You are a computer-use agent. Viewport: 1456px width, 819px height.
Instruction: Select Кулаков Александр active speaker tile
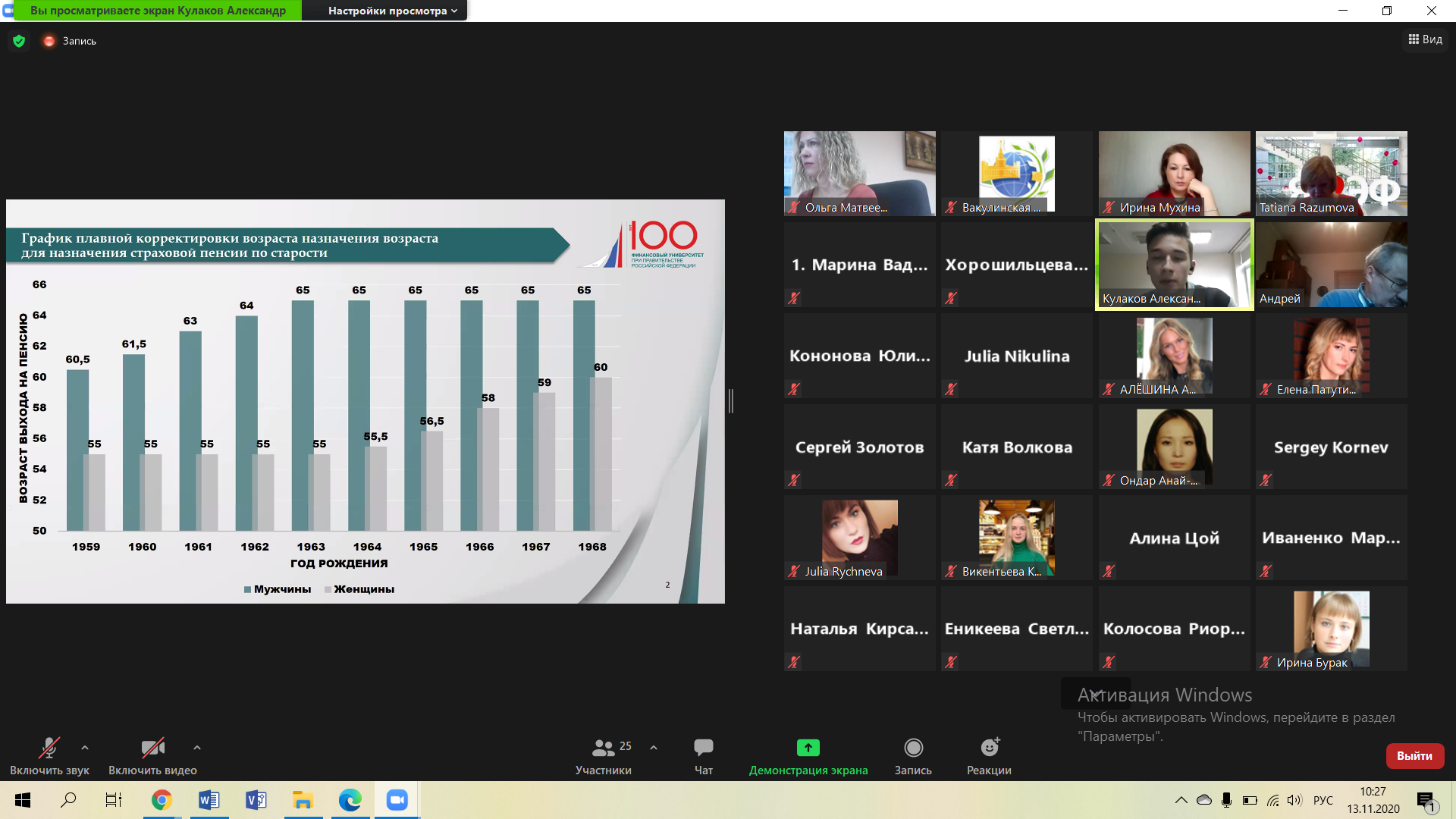click(1175, 265)
